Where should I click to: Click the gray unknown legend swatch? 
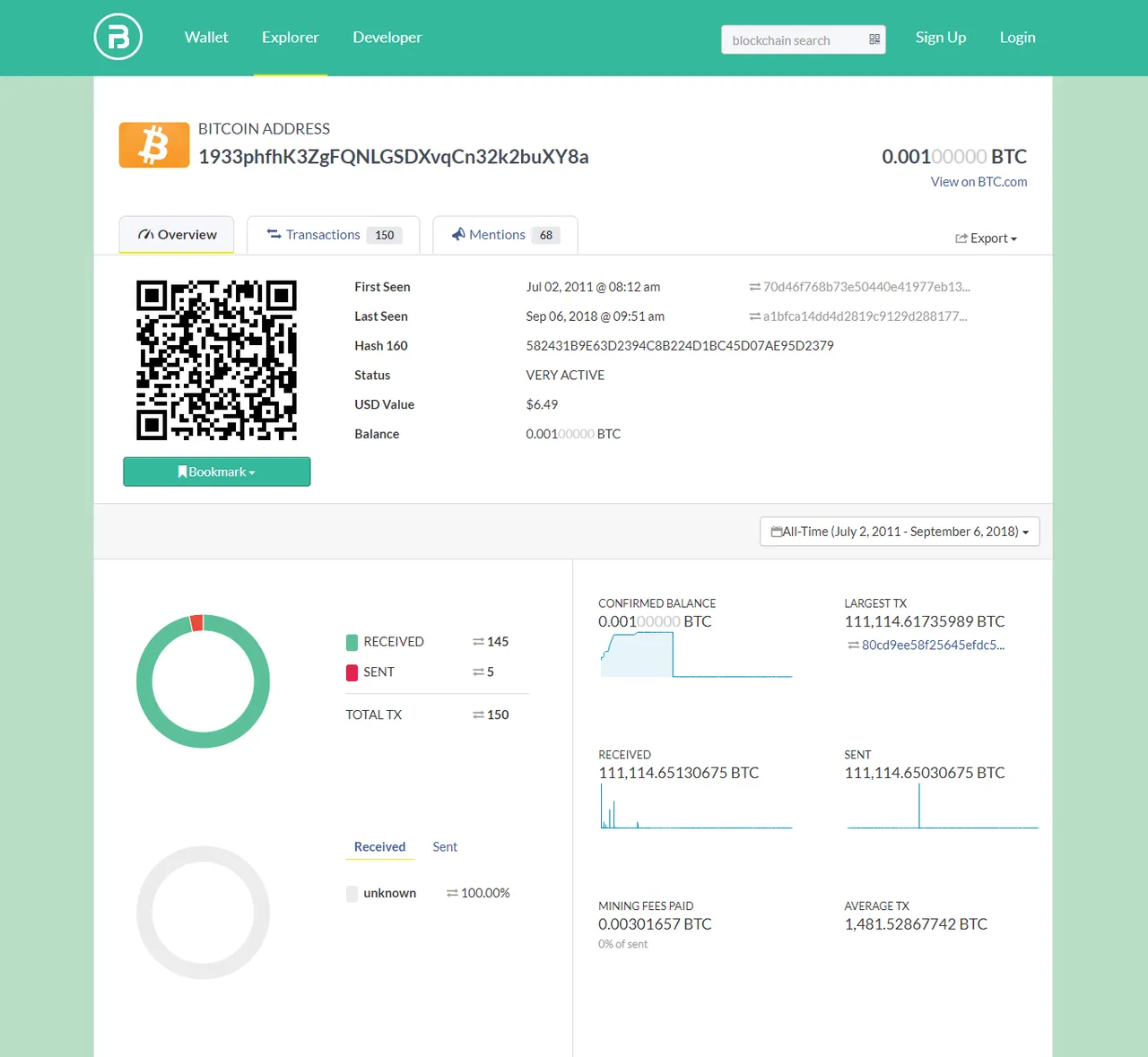point(352,894)
